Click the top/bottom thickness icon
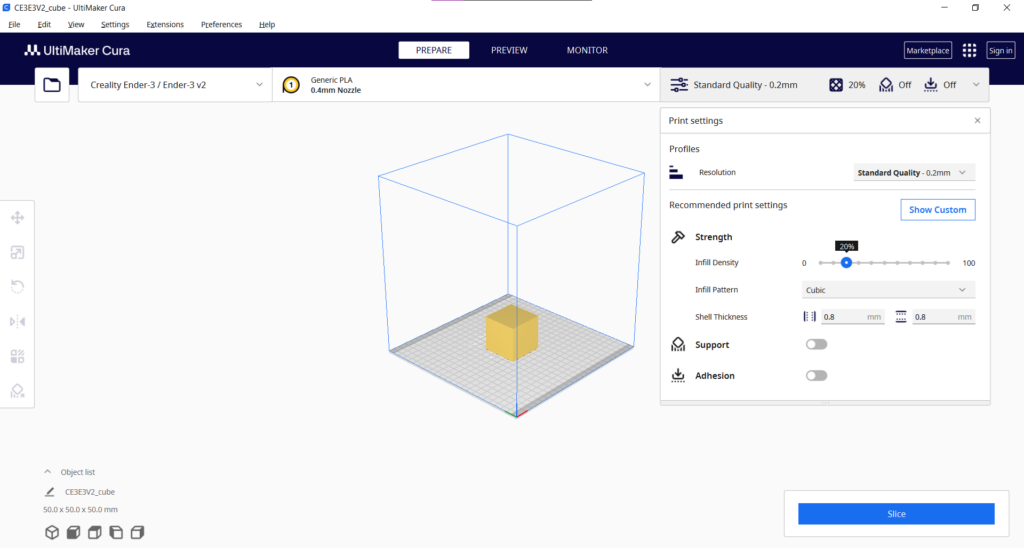 [901, 317]
